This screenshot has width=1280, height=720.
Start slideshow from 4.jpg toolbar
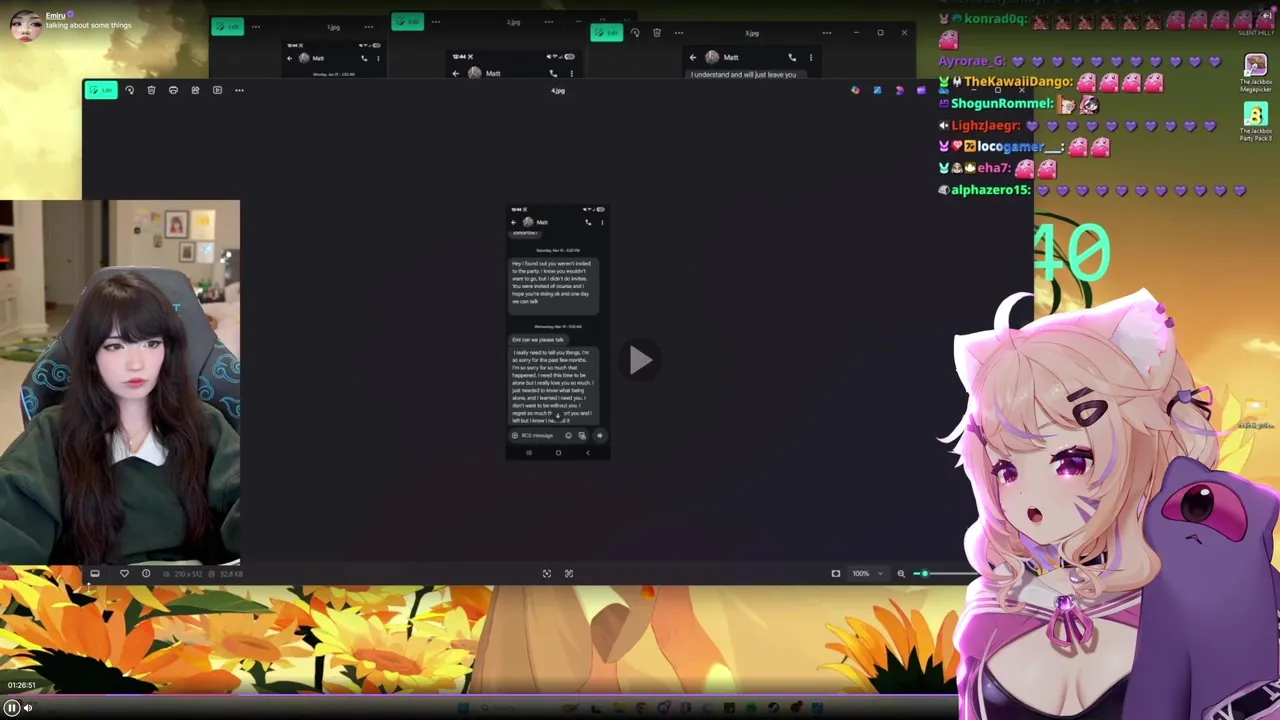pyautogui.click(x=217, y=90)
